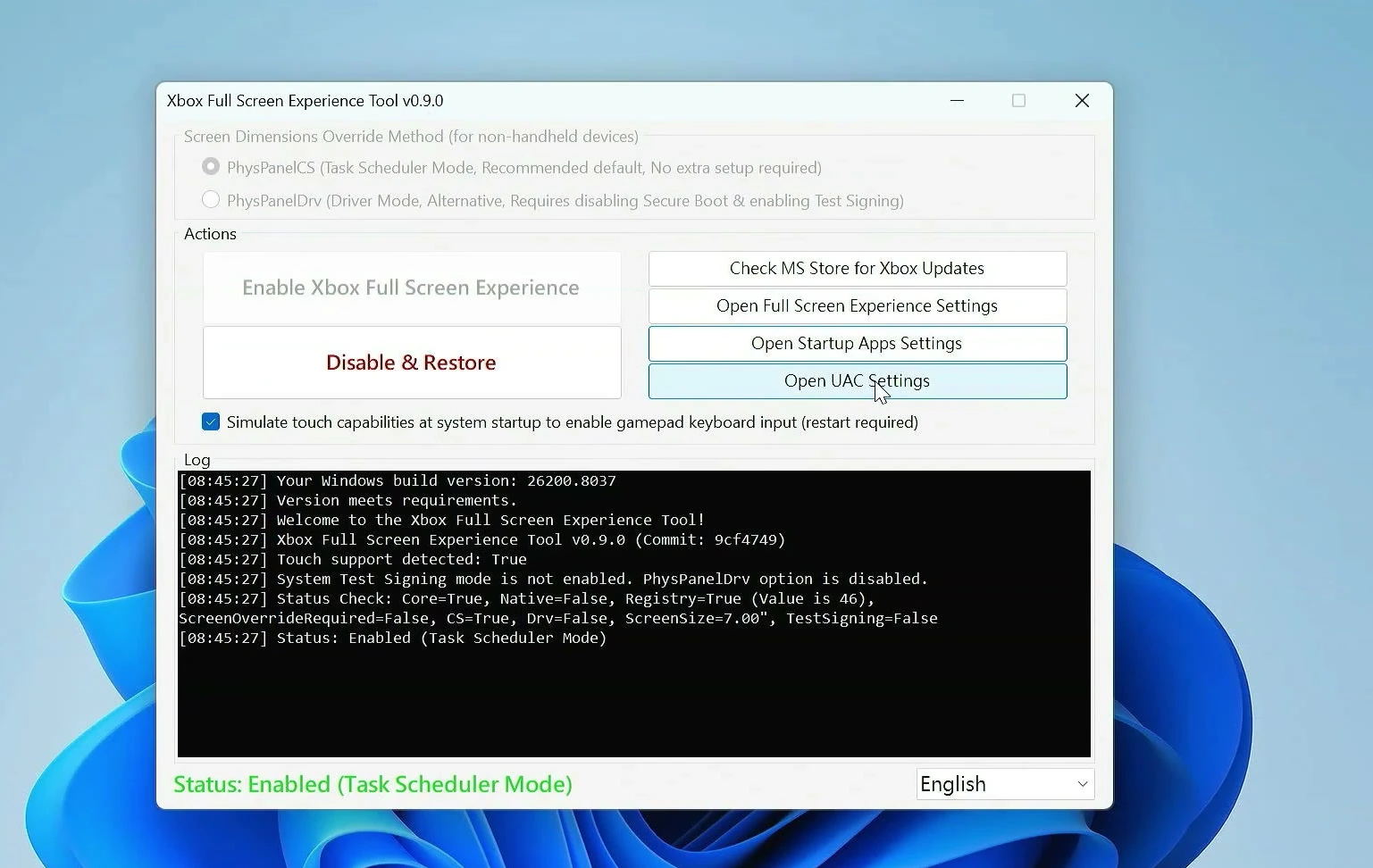Maximize the Xbox tool window
Image resolution: width=1373 pixels, height=868 pixels.
(x=1018, y=101)
